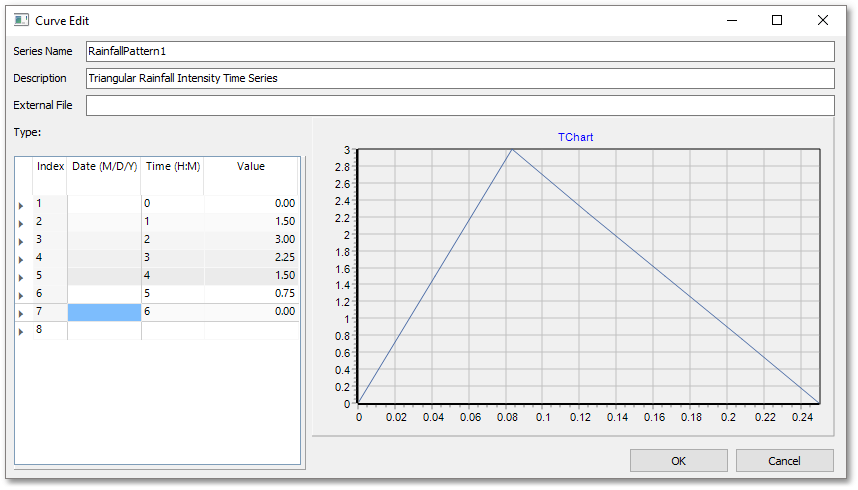Click the Time cell showing 5
This screenshot has height=490, width=858.
(173, 293)
